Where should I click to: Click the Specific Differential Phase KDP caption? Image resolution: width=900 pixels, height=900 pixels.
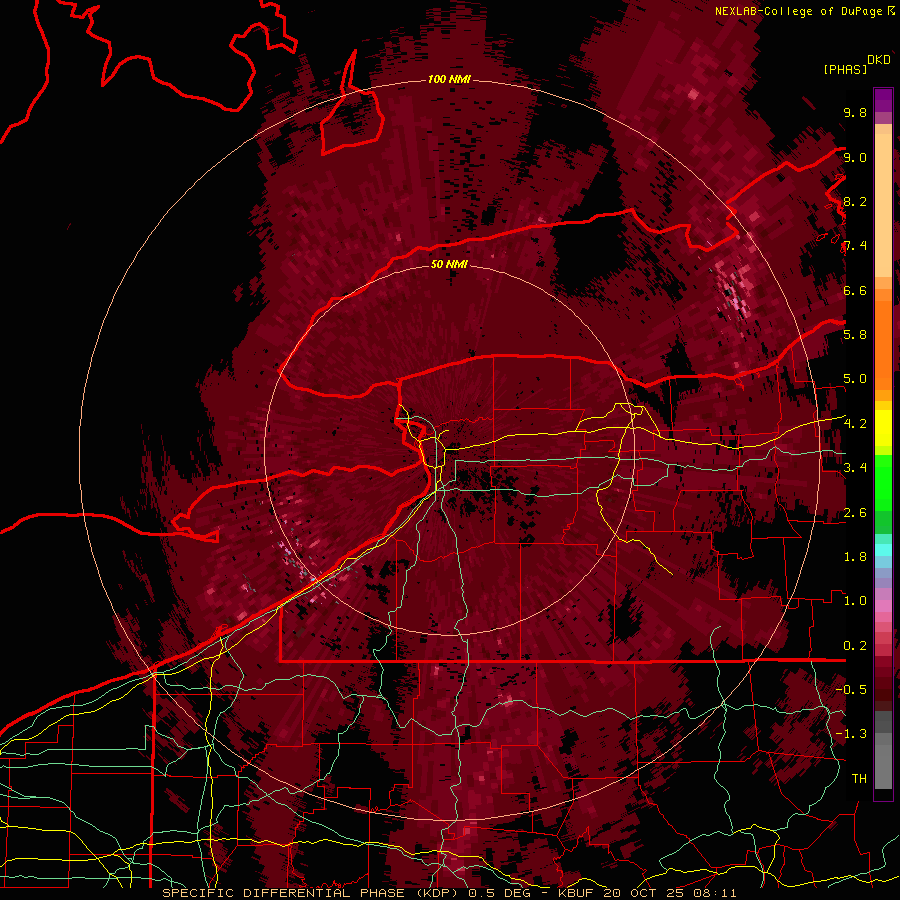pyautogui.click(x=449, y=893)
